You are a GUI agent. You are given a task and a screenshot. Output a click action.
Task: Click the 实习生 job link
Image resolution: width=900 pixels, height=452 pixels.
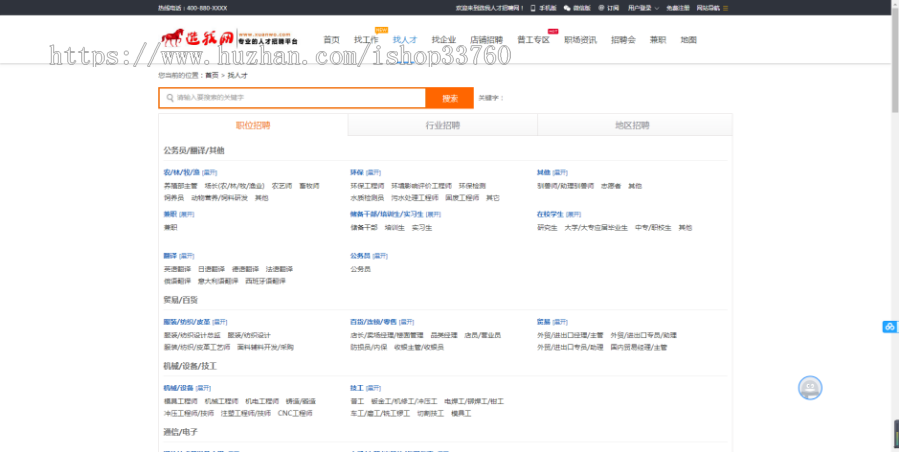tap(422, 228)
